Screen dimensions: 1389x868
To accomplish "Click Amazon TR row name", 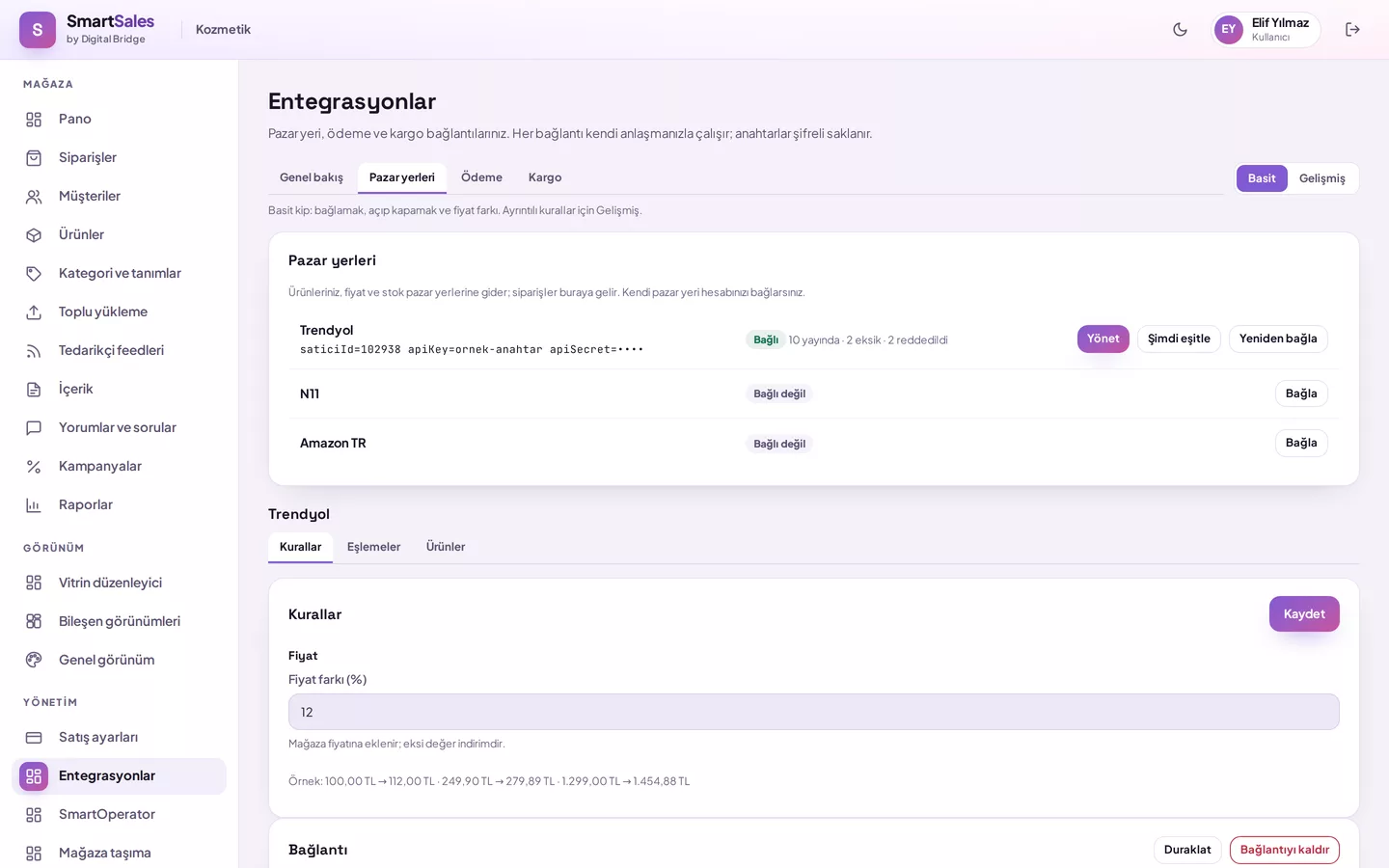I will (x=333, y=443).
